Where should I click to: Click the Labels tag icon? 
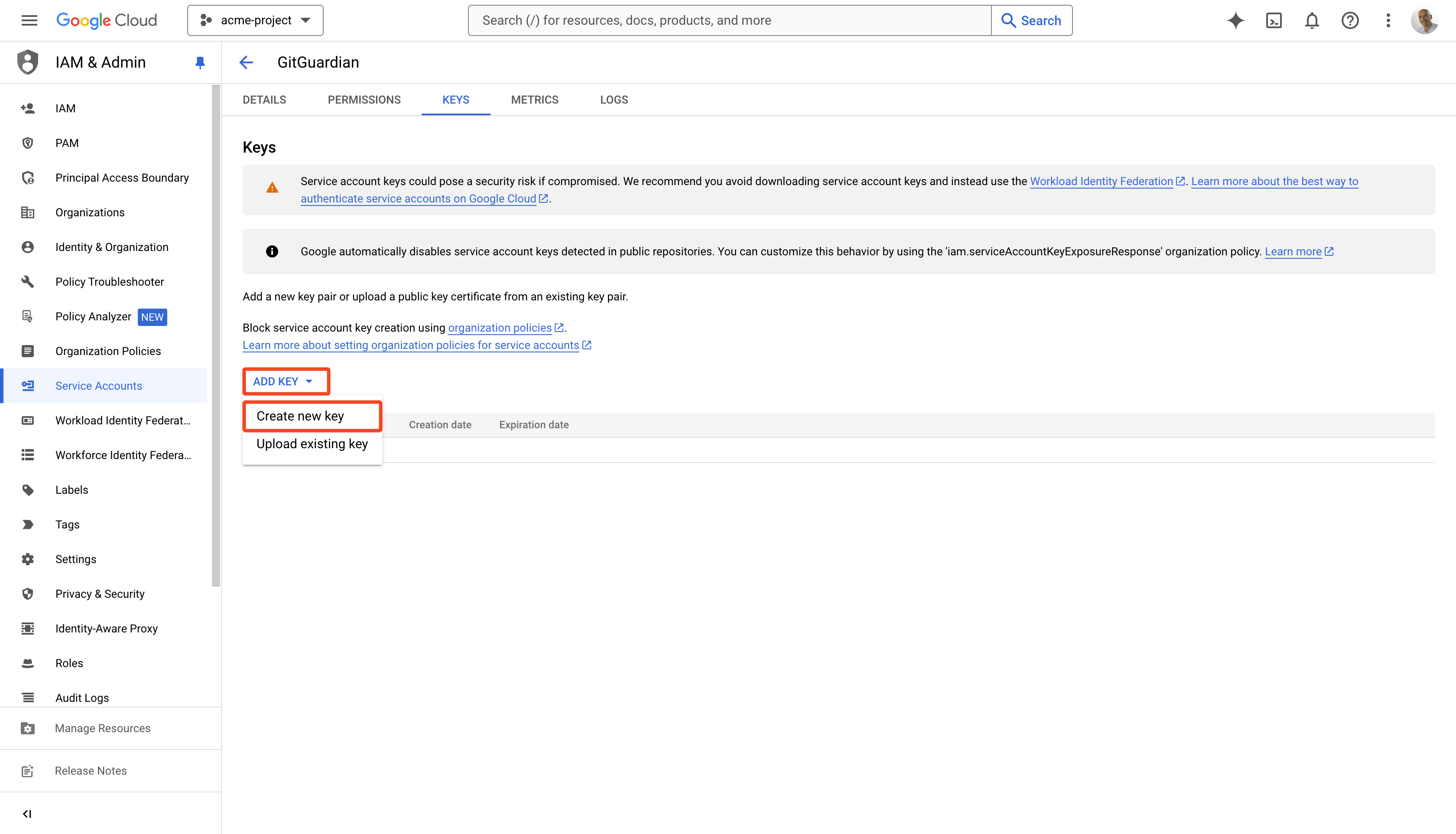click(x=27, y=490)
